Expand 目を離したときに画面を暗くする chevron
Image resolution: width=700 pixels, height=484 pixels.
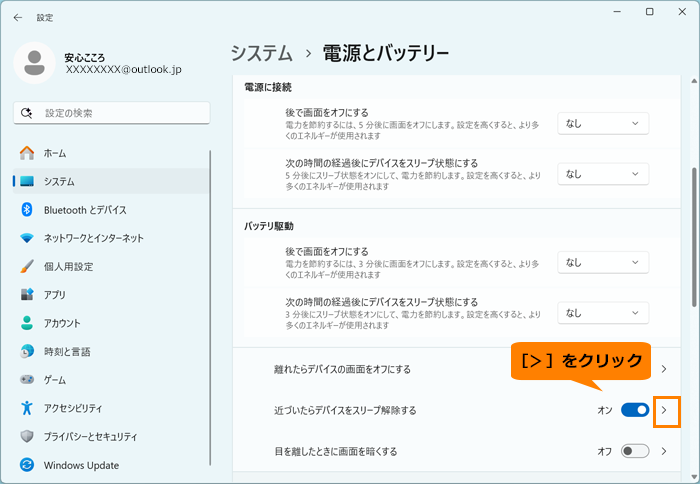[664, 451]
